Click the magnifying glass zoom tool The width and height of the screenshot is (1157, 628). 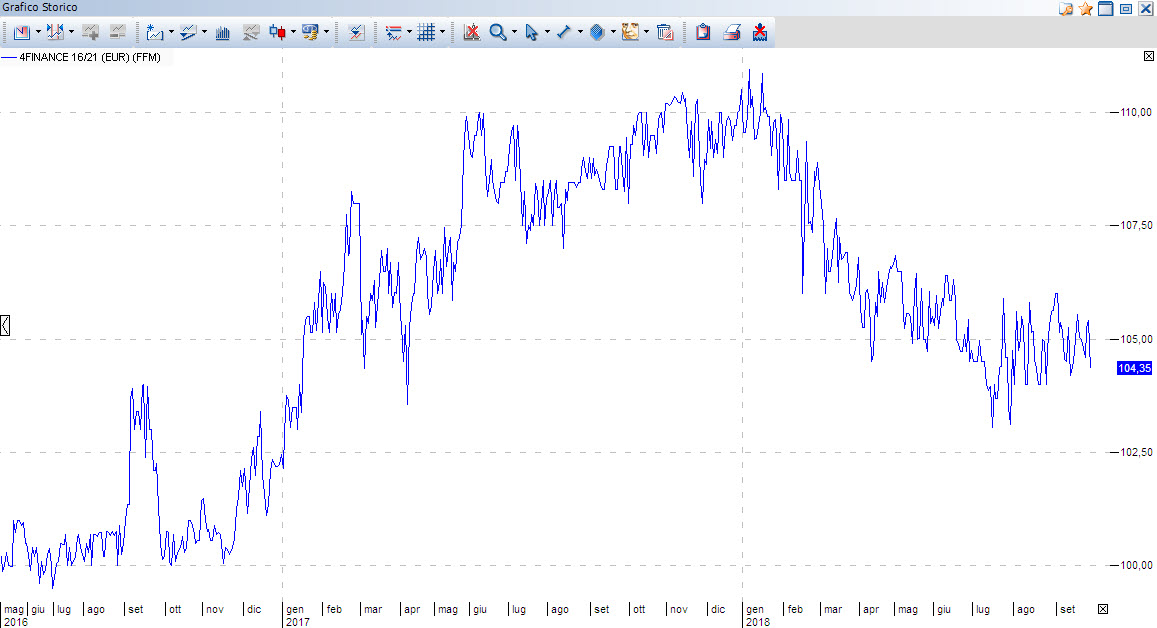point(497,32)
